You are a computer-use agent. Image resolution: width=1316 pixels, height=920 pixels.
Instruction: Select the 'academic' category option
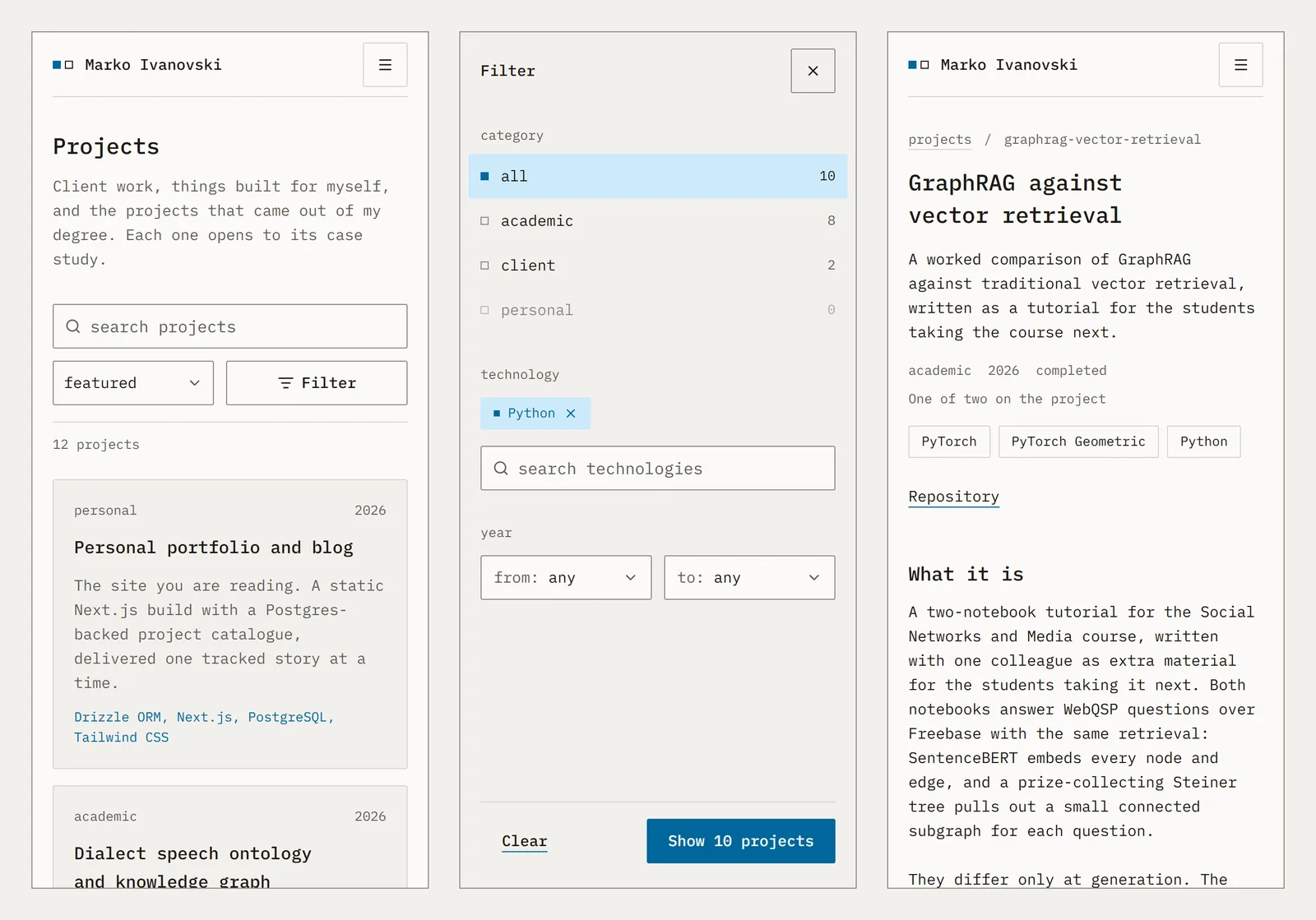pos(658,220)
